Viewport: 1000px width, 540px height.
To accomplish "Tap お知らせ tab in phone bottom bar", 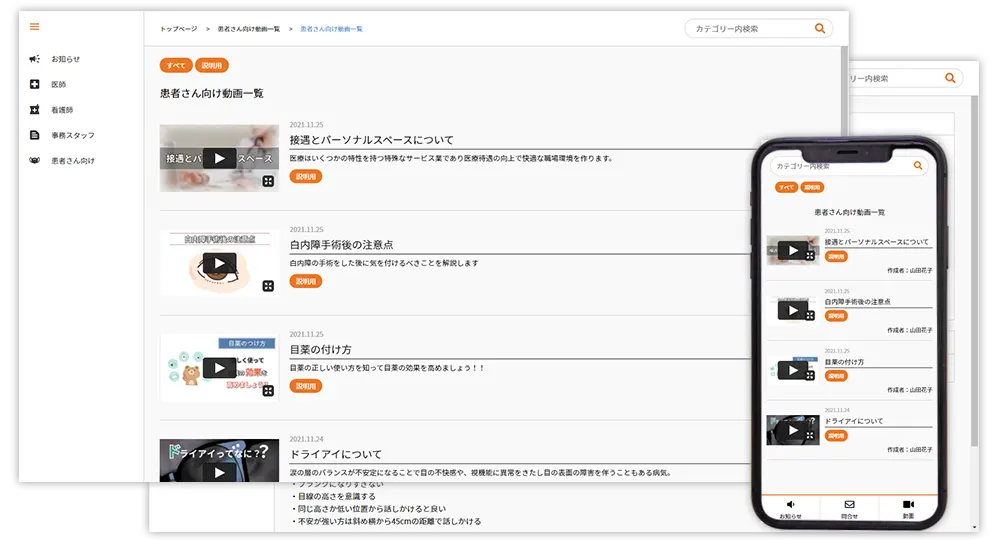I will point(791,509).
